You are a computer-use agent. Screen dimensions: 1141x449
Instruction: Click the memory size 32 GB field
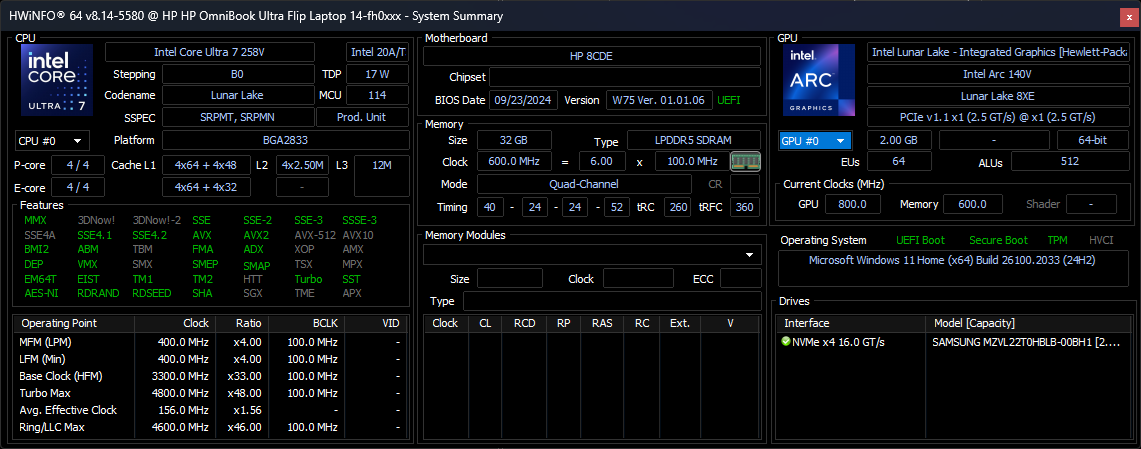coord(514,140)
